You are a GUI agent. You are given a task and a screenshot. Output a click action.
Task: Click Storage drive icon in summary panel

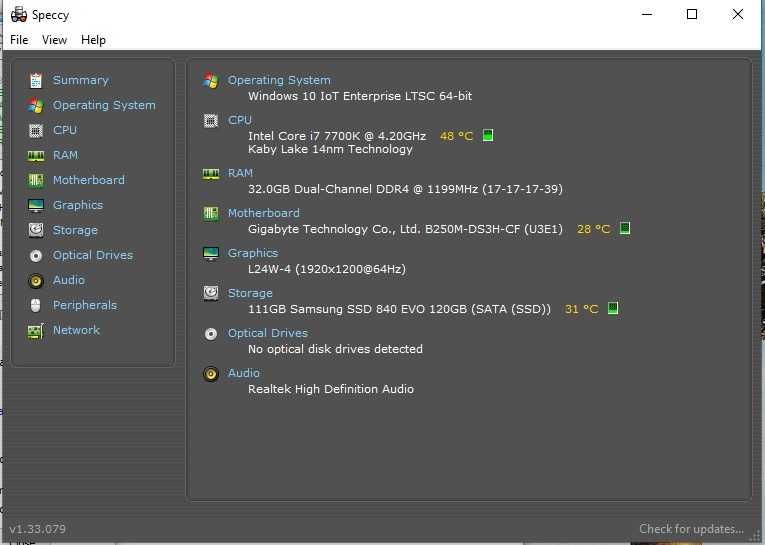(211, 293)
